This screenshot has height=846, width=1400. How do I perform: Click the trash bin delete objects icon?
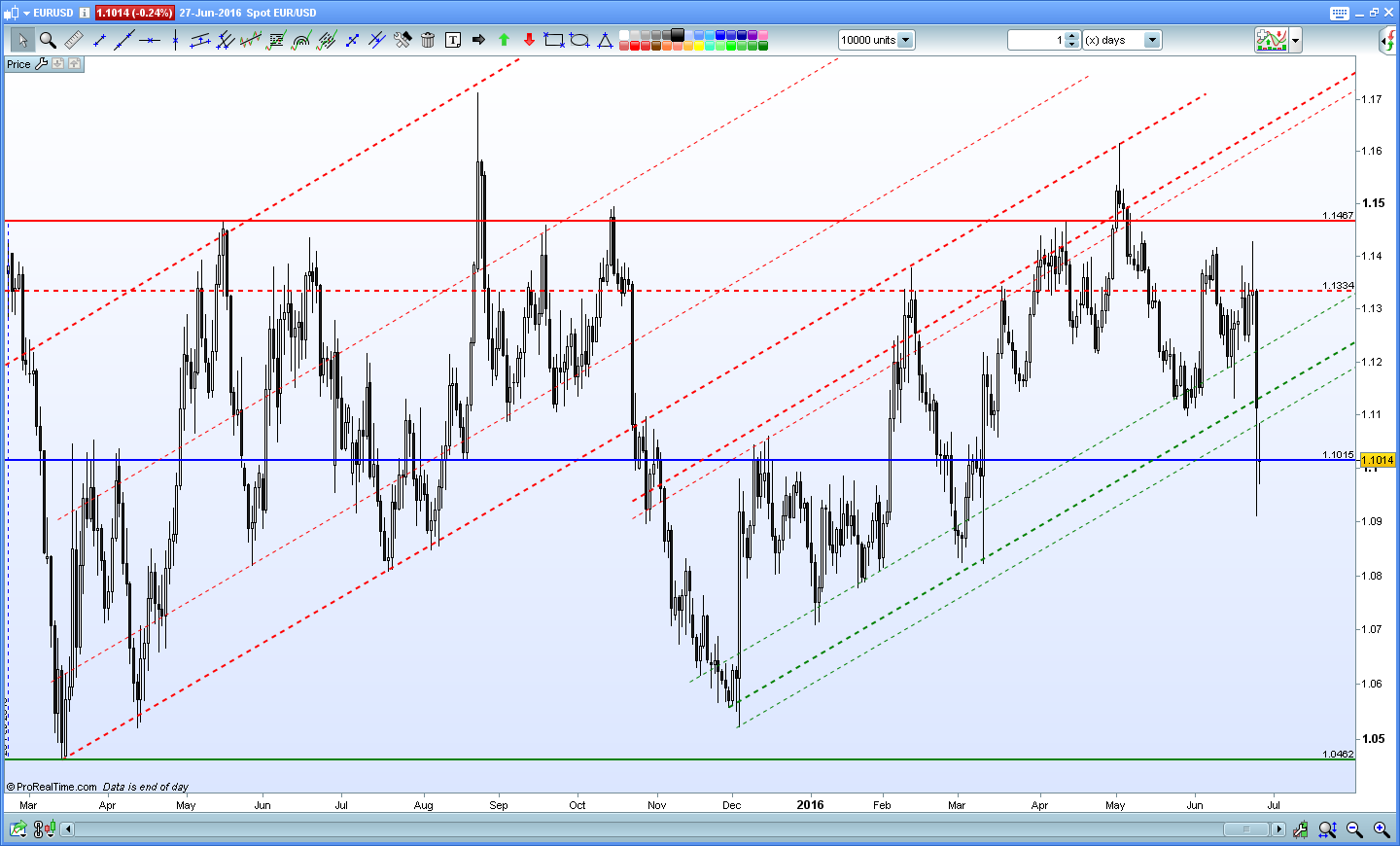coord(428,40)
